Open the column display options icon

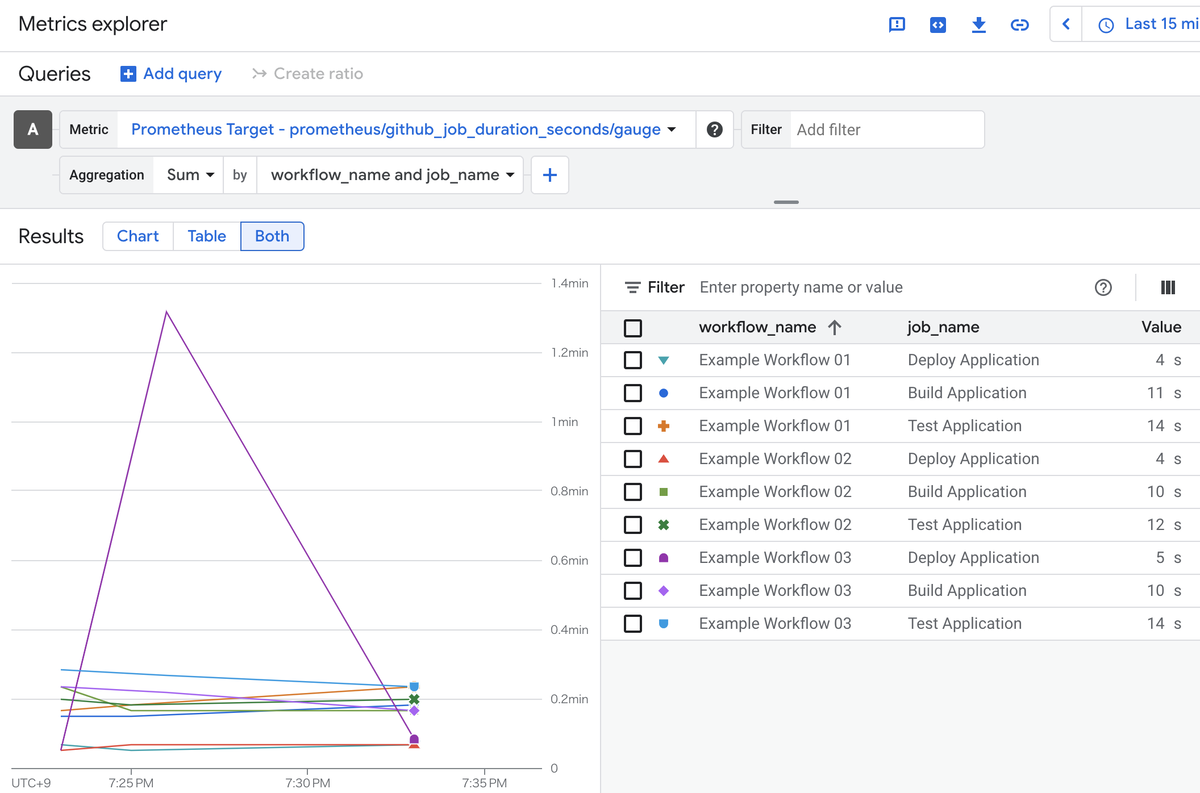(1168, 287)
